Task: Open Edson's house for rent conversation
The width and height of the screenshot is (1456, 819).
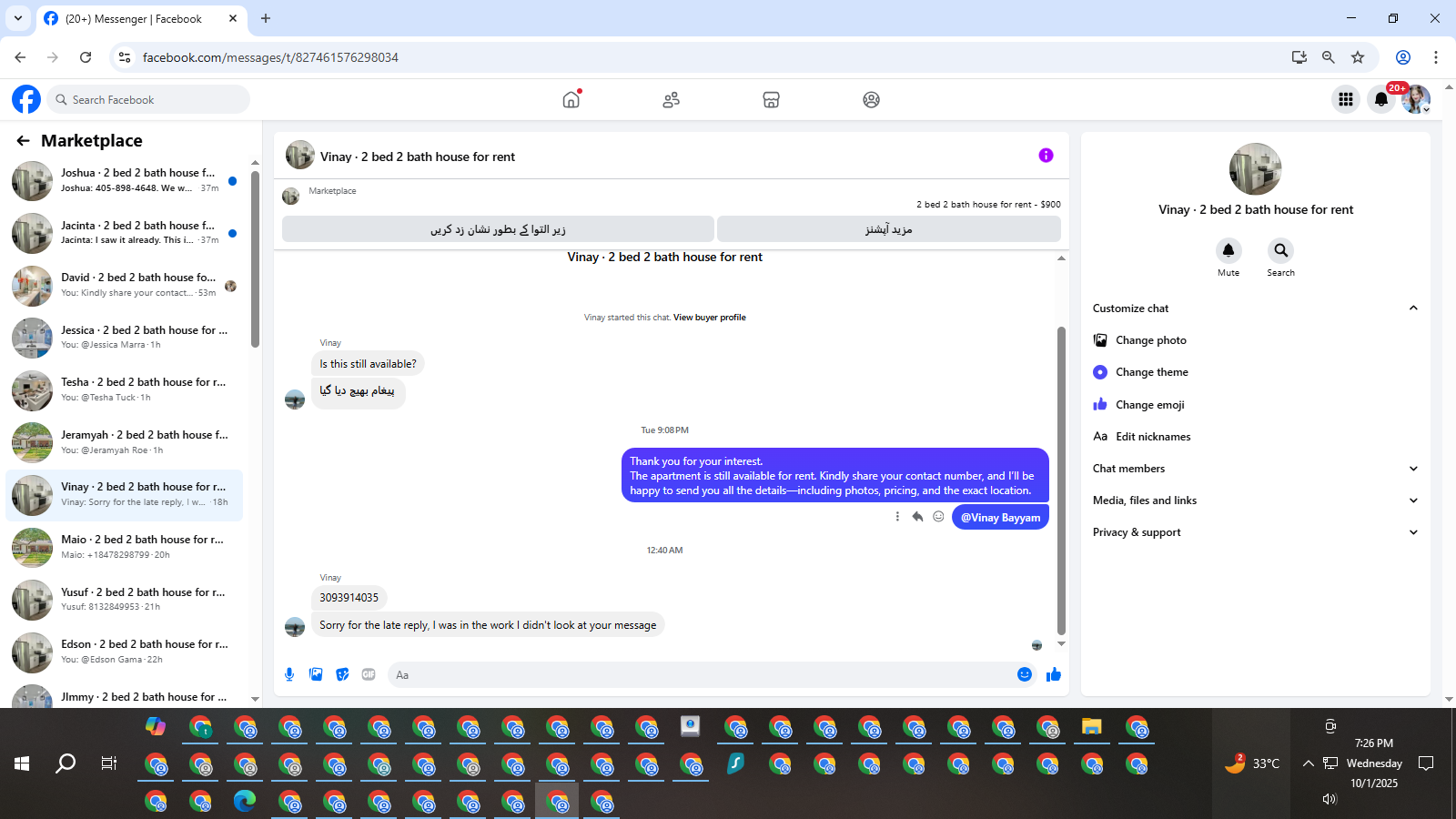Action: 125,652
